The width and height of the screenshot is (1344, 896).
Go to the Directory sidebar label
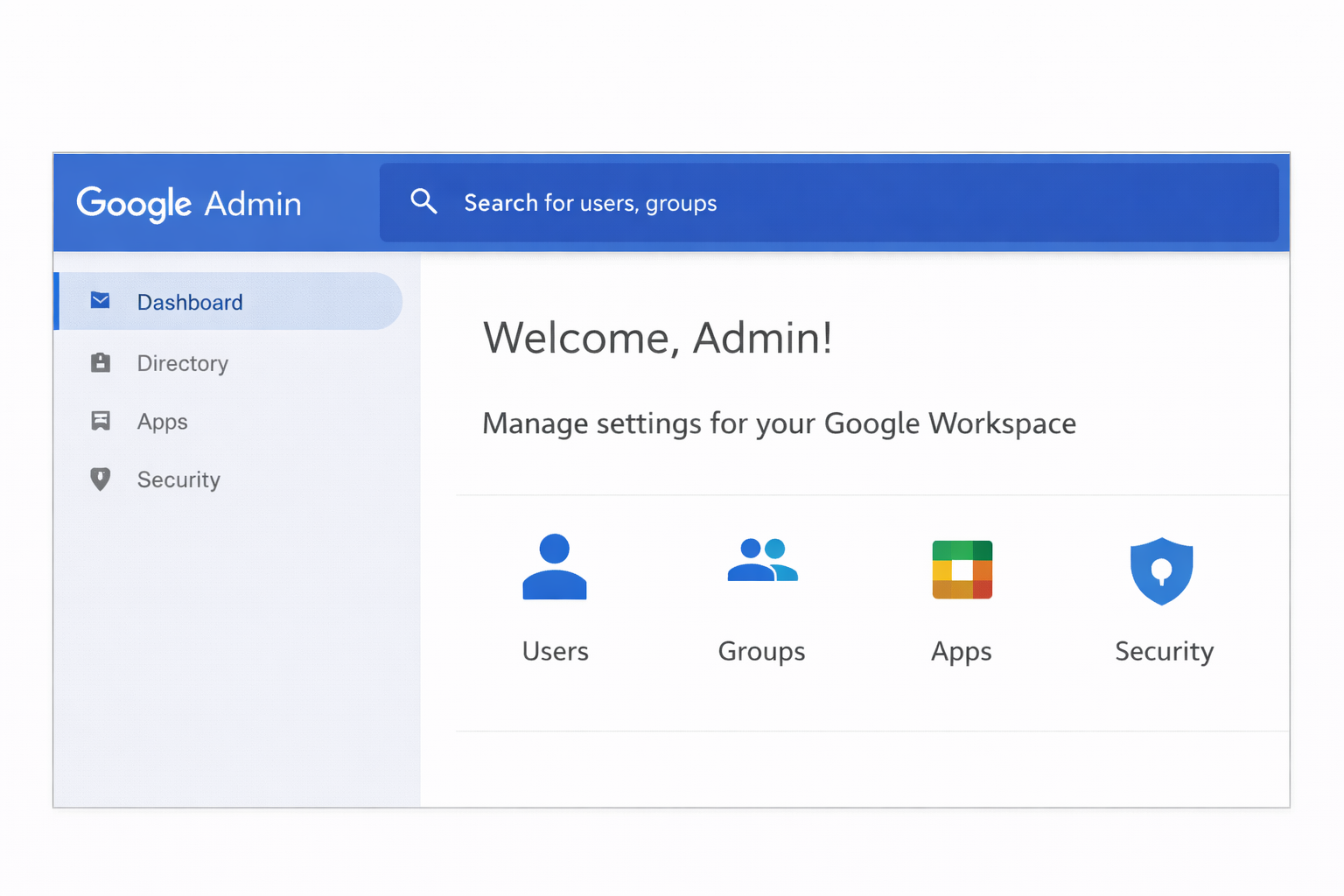(x=182, y=363)
